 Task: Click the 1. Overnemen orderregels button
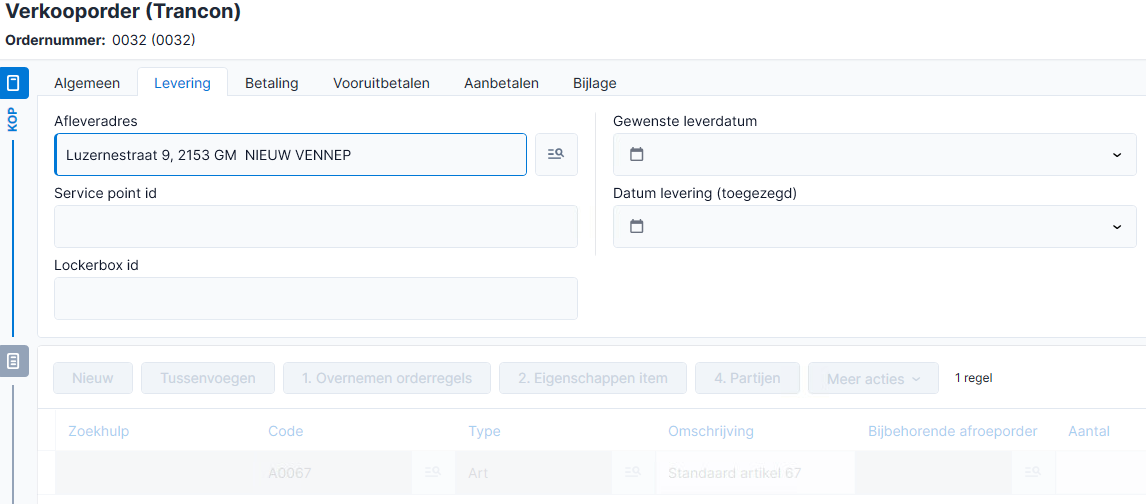[x=387, y=378]
